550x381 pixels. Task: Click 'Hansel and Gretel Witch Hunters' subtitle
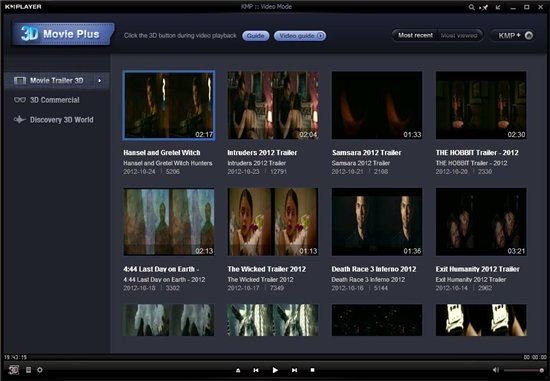pyautogui.click(x=168, y=163)
